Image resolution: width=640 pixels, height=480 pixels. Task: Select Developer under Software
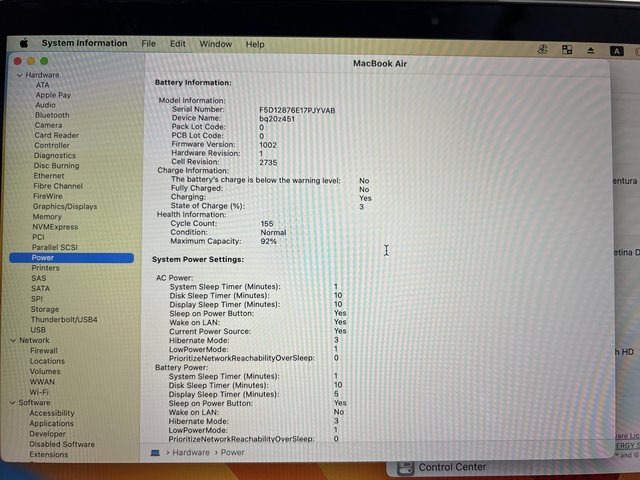point(47,434)
